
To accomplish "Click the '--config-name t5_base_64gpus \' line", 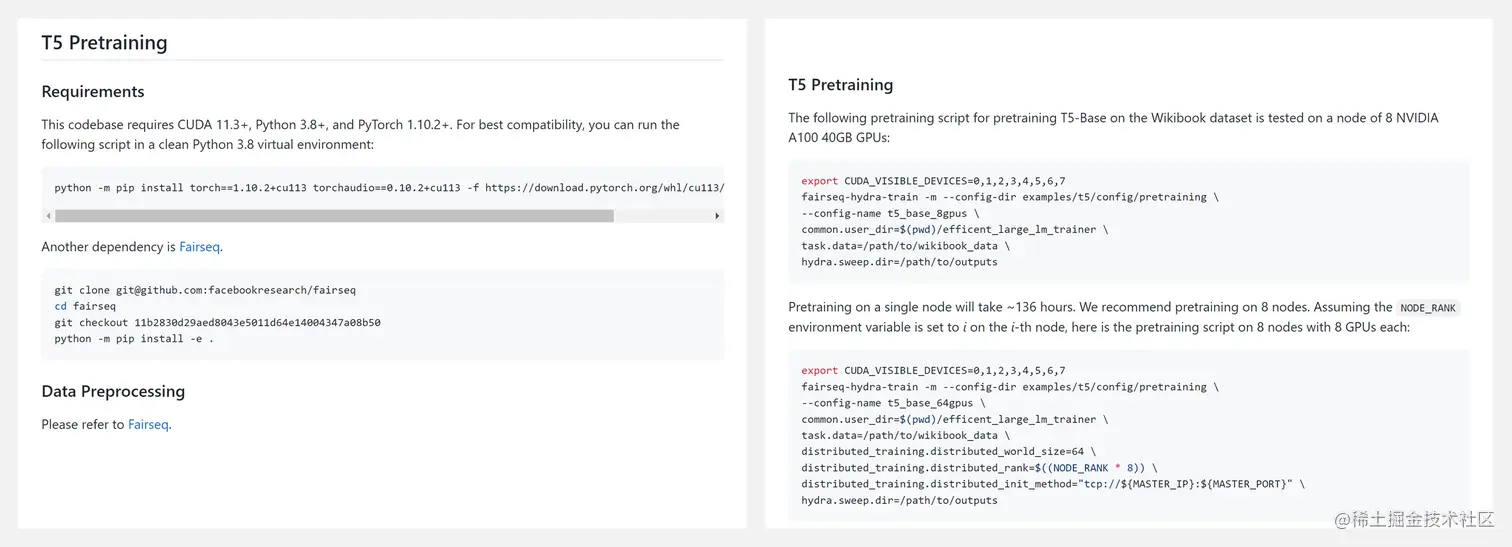I will click(893, 403).
